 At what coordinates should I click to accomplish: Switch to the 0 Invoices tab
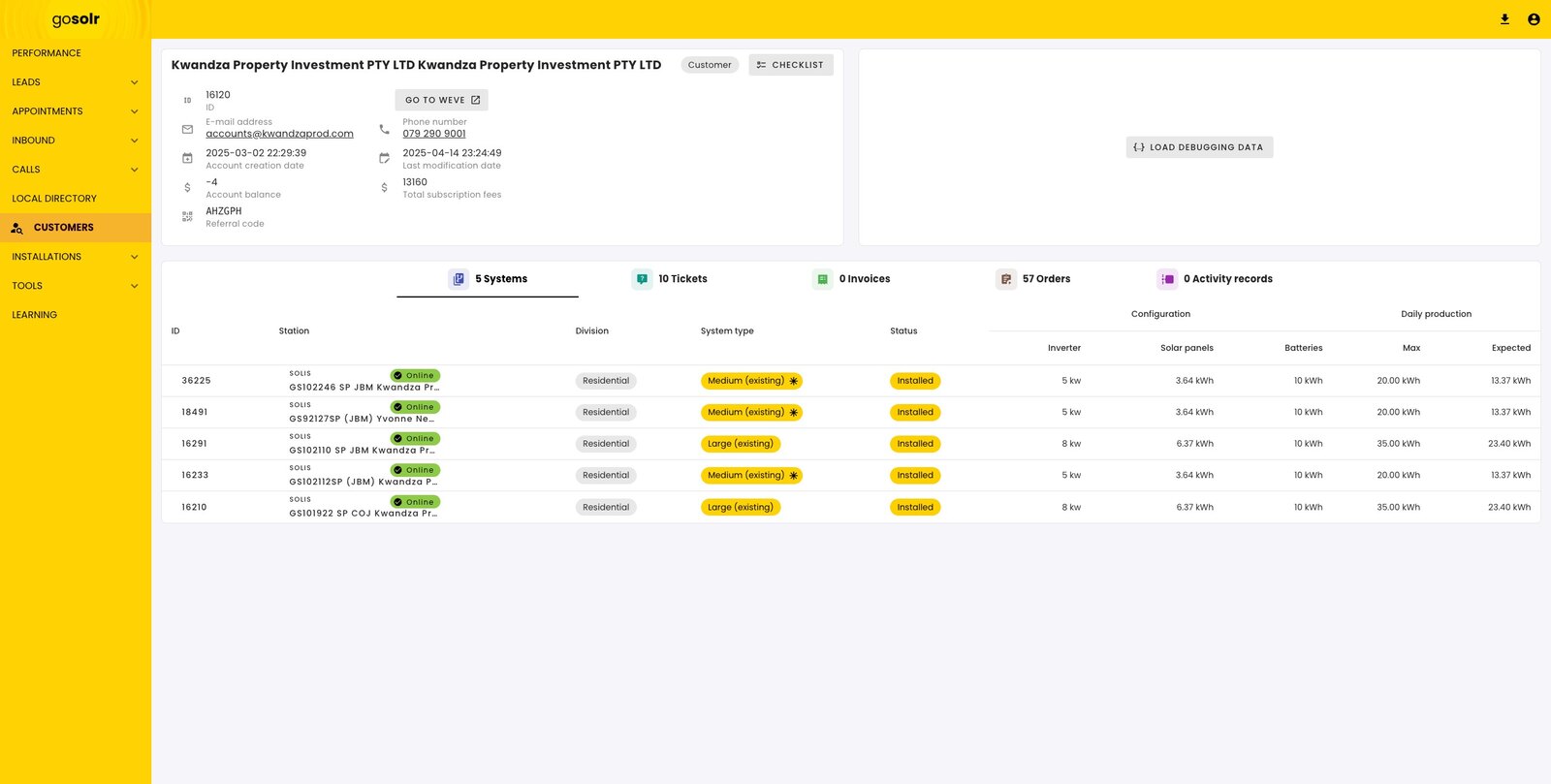click(851, 279)
